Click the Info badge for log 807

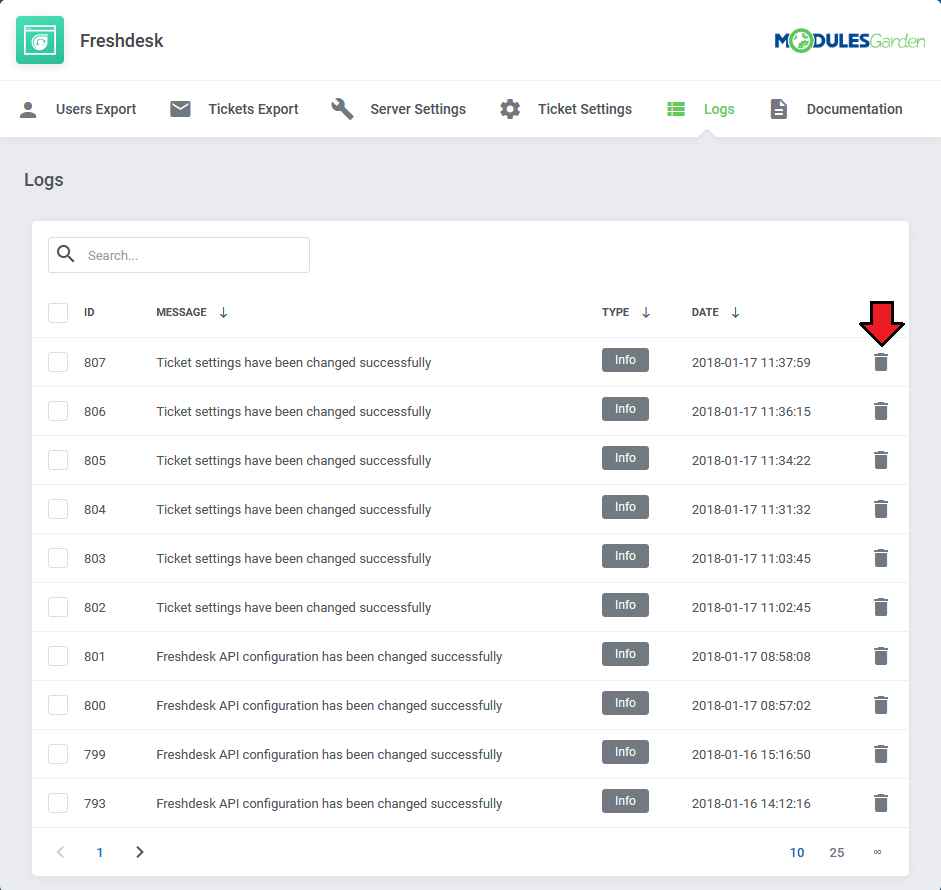click(625, 360)
